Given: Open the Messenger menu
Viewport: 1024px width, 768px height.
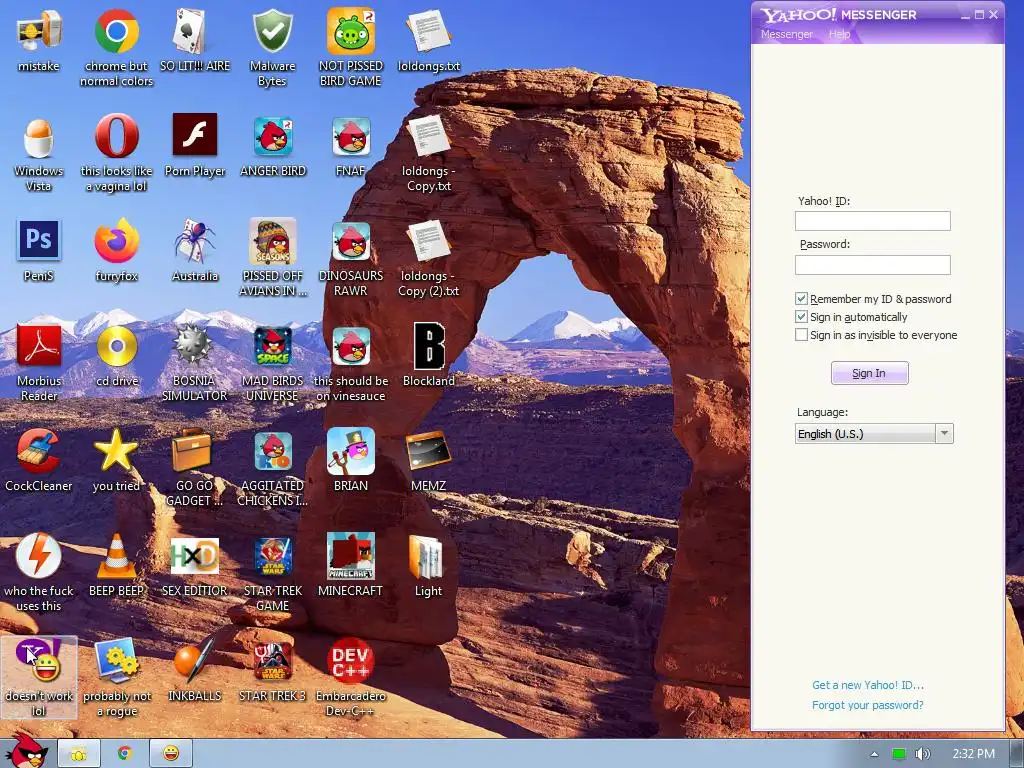Looking at the screenshot, I should click(786, 34).
